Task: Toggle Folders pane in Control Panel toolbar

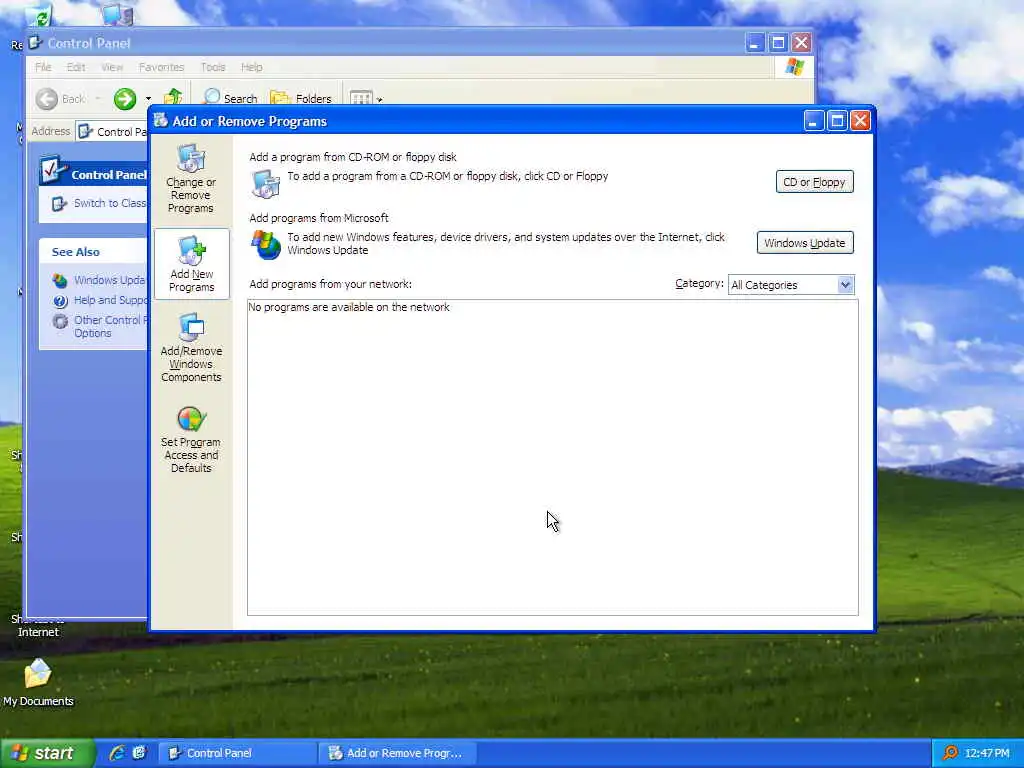Action: [x=301, y=98]
